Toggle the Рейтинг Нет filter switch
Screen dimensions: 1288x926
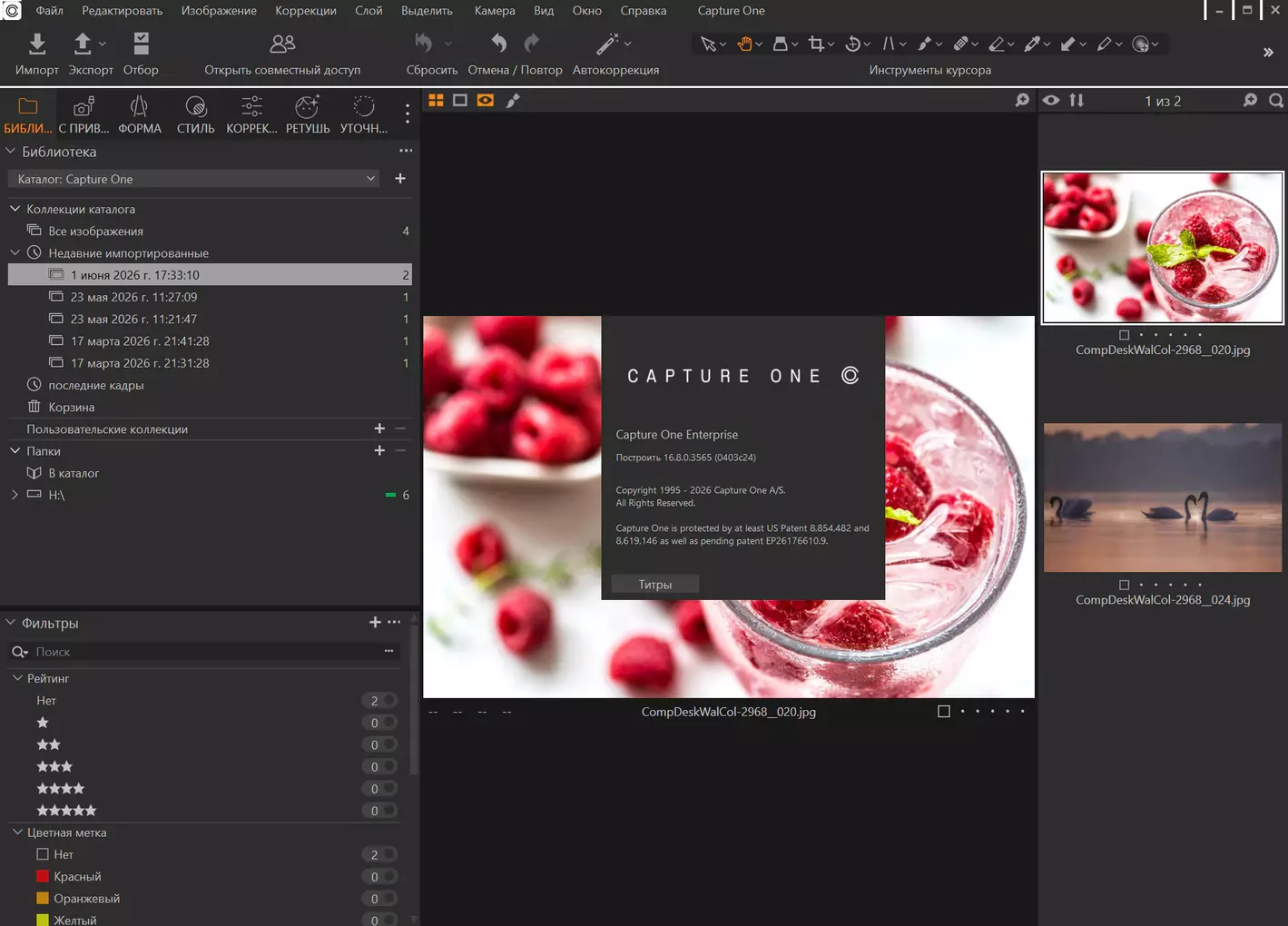pyautogui.click(x=380, y=701)
